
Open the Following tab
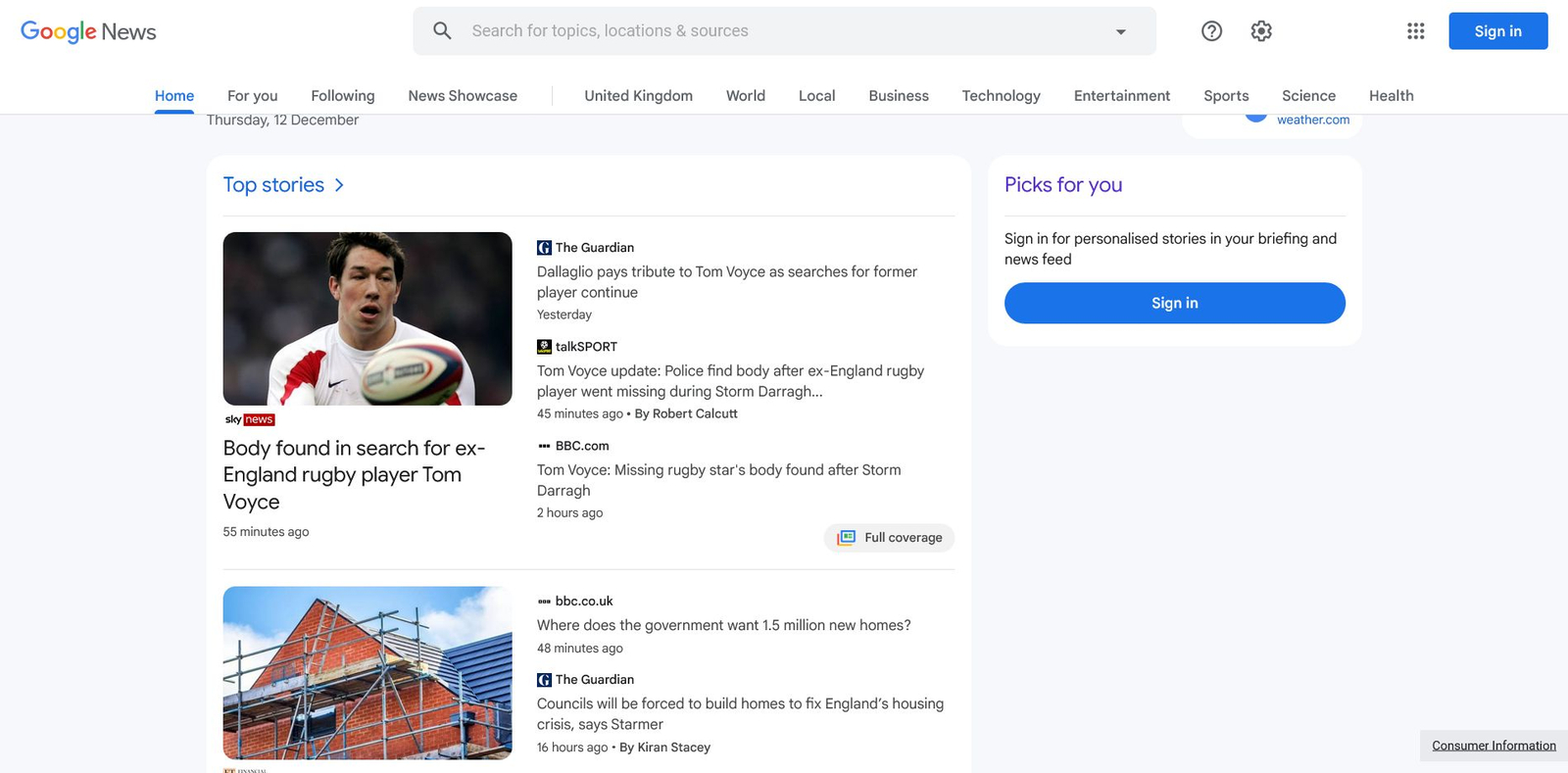pos(343,96)
